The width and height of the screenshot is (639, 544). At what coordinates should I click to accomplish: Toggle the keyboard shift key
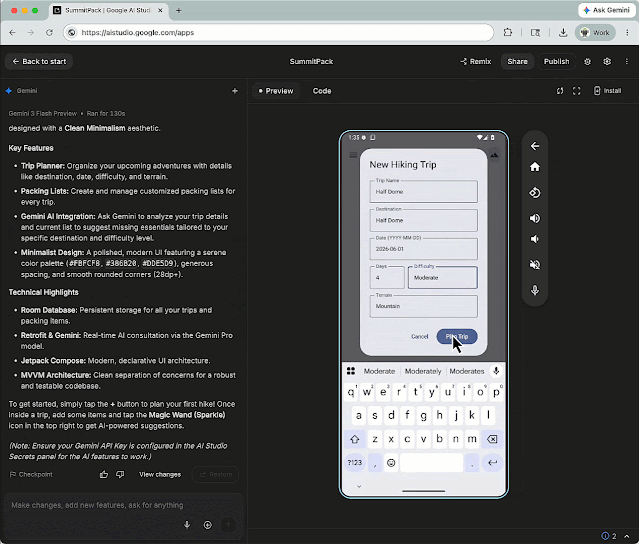click(355, 439)
